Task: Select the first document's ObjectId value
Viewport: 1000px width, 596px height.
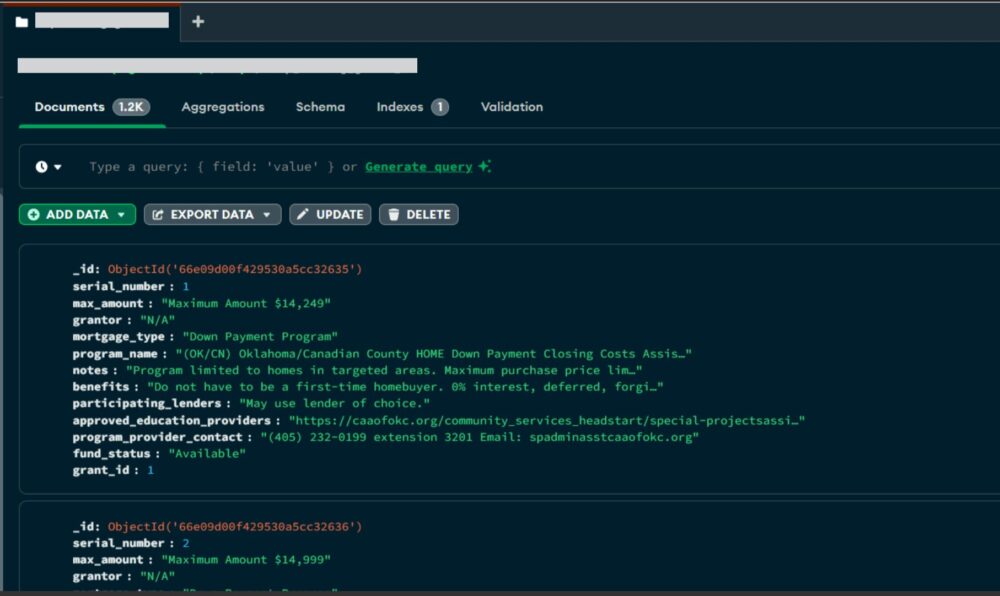Action: tap(235, 269)
